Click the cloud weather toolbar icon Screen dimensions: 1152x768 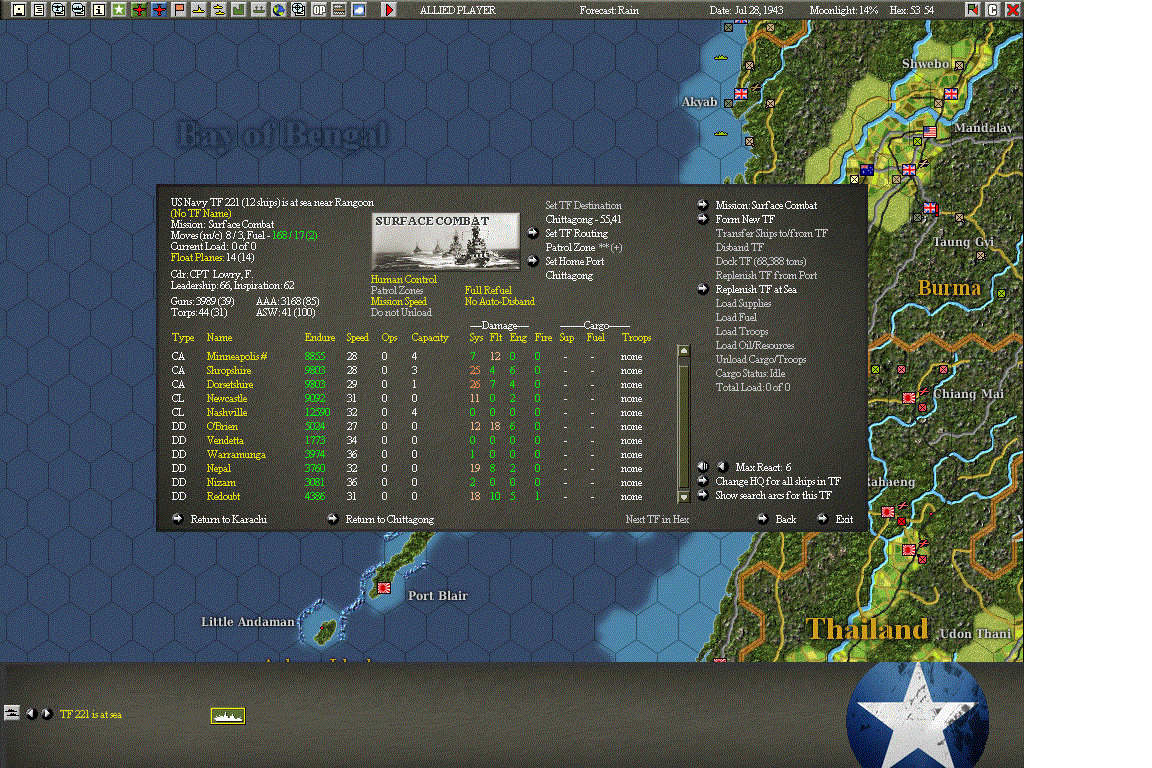point(359,10)
